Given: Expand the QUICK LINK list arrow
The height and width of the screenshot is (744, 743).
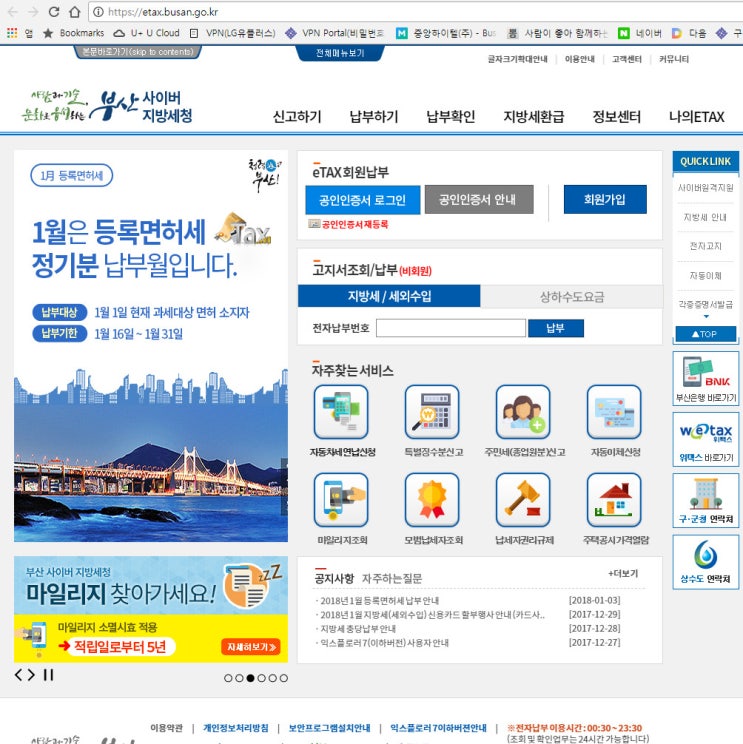Looking at the screenshot, I should [x=706, y=316].
